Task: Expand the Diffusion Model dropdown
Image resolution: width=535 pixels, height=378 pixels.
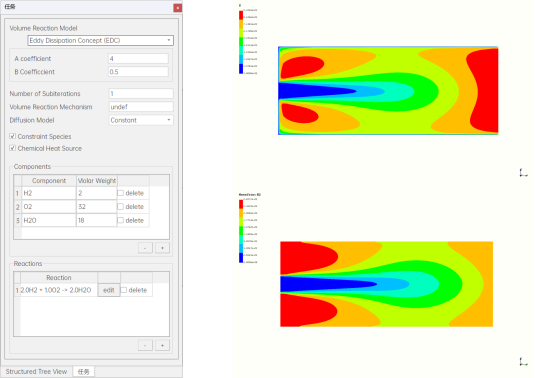Action: pyautogui.click(x=141, y=120)
